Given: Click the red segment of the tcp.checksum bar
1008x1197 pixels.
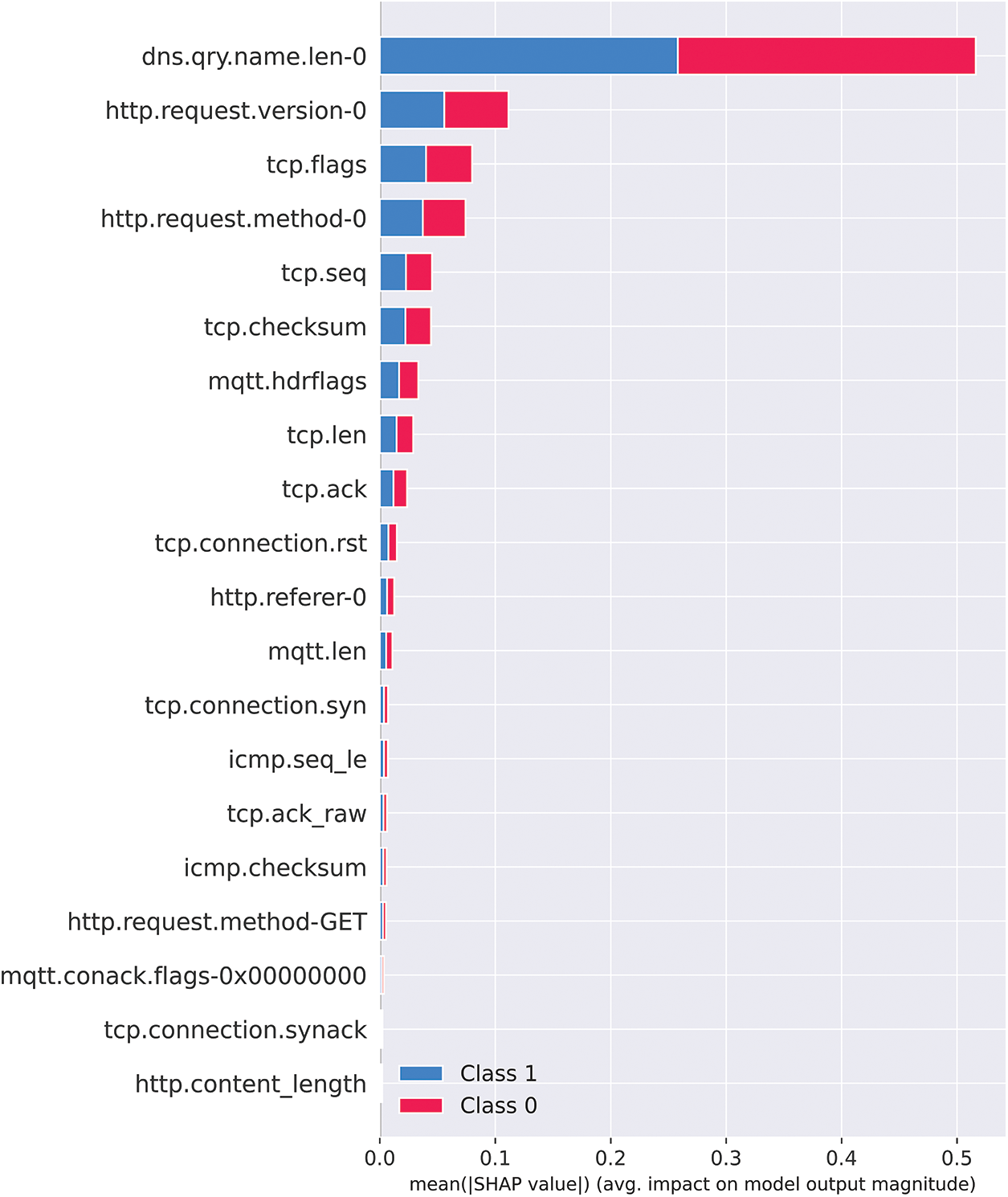Looking at the screenshot, I should pyautogui.click(x=418, y=327).
